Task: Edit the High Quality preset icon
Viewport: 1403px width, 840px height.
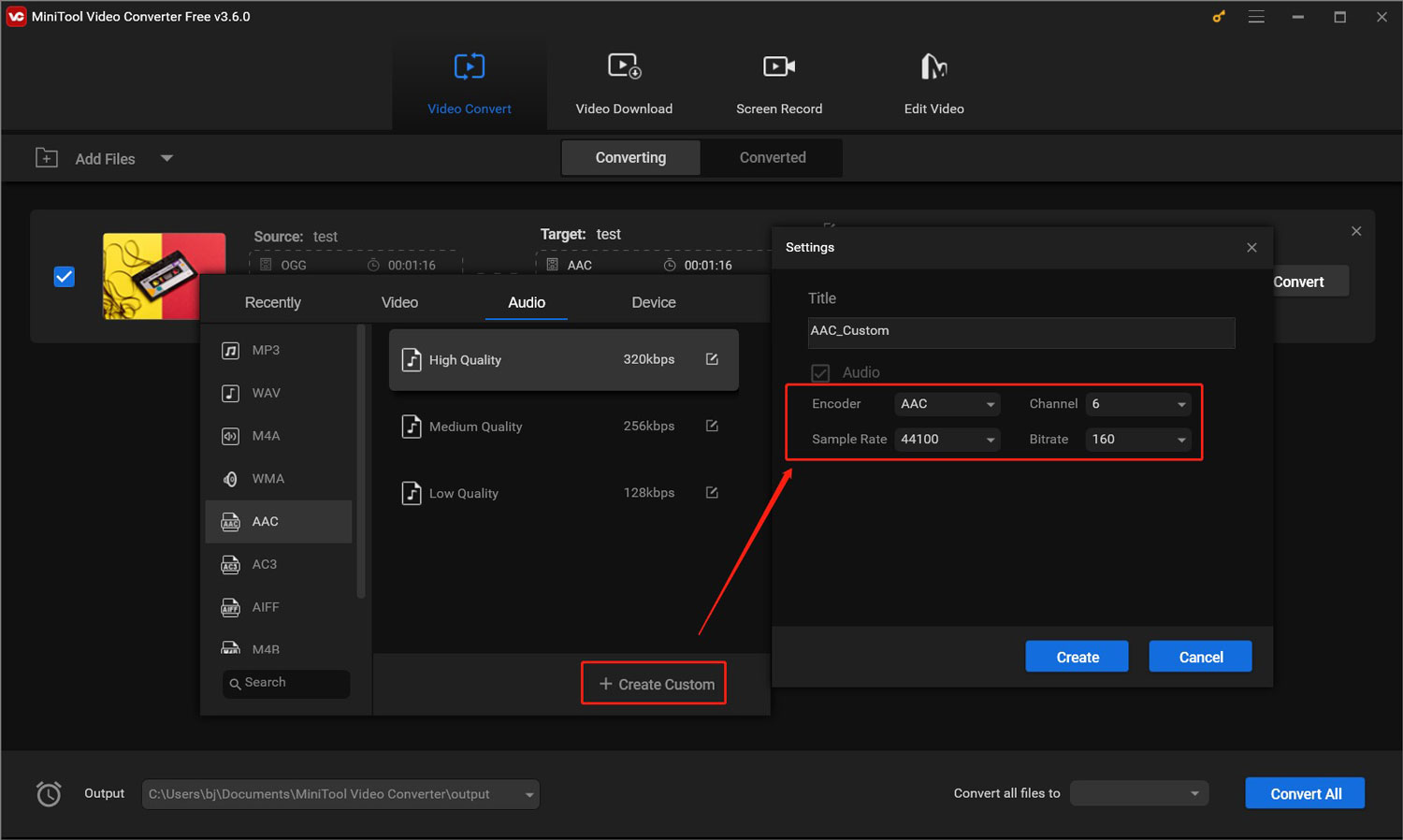Action: pyautogui.click(x=712, y=359)
